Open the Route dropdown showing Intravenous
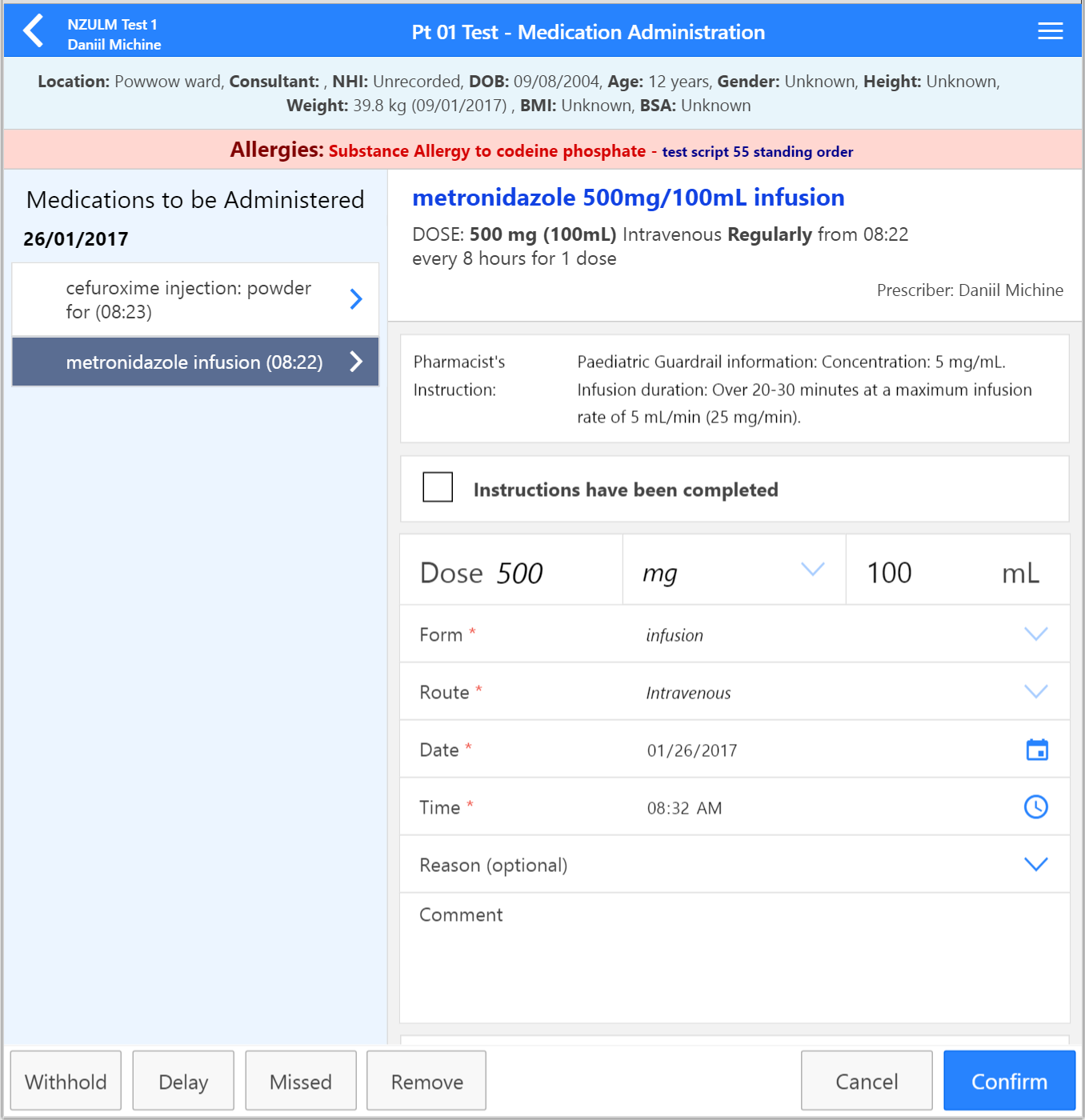The width and height of the screenshot is (1085, 1120). click(1035, 691)
